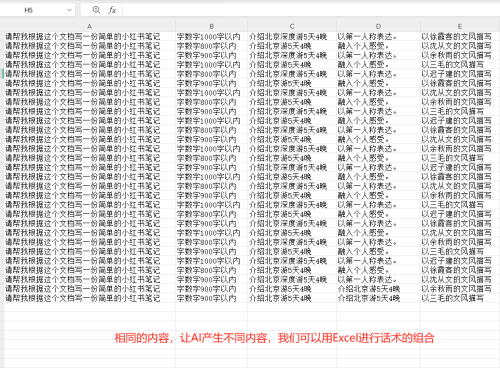
Task: Click '字数字800字以内' in the 三毛 row
Action: tap(207, 158)
